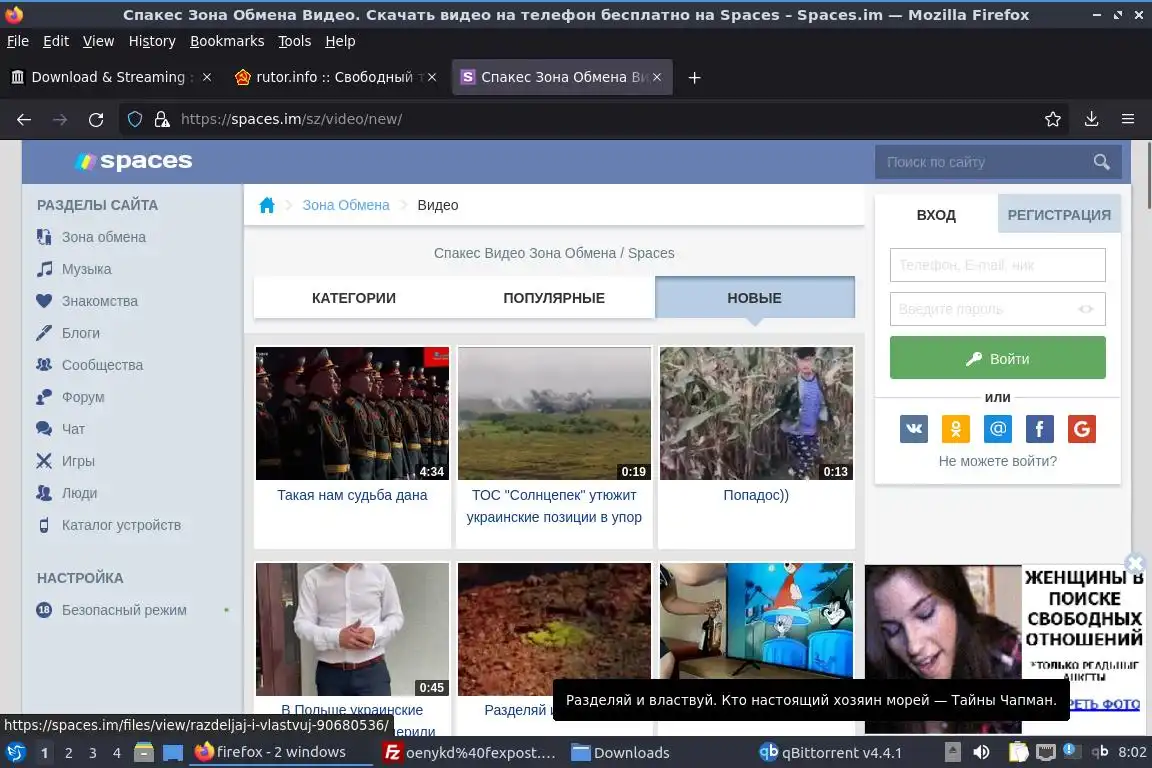
Task: Sign in with Facebook icon
Action: tap(1040, 428)
